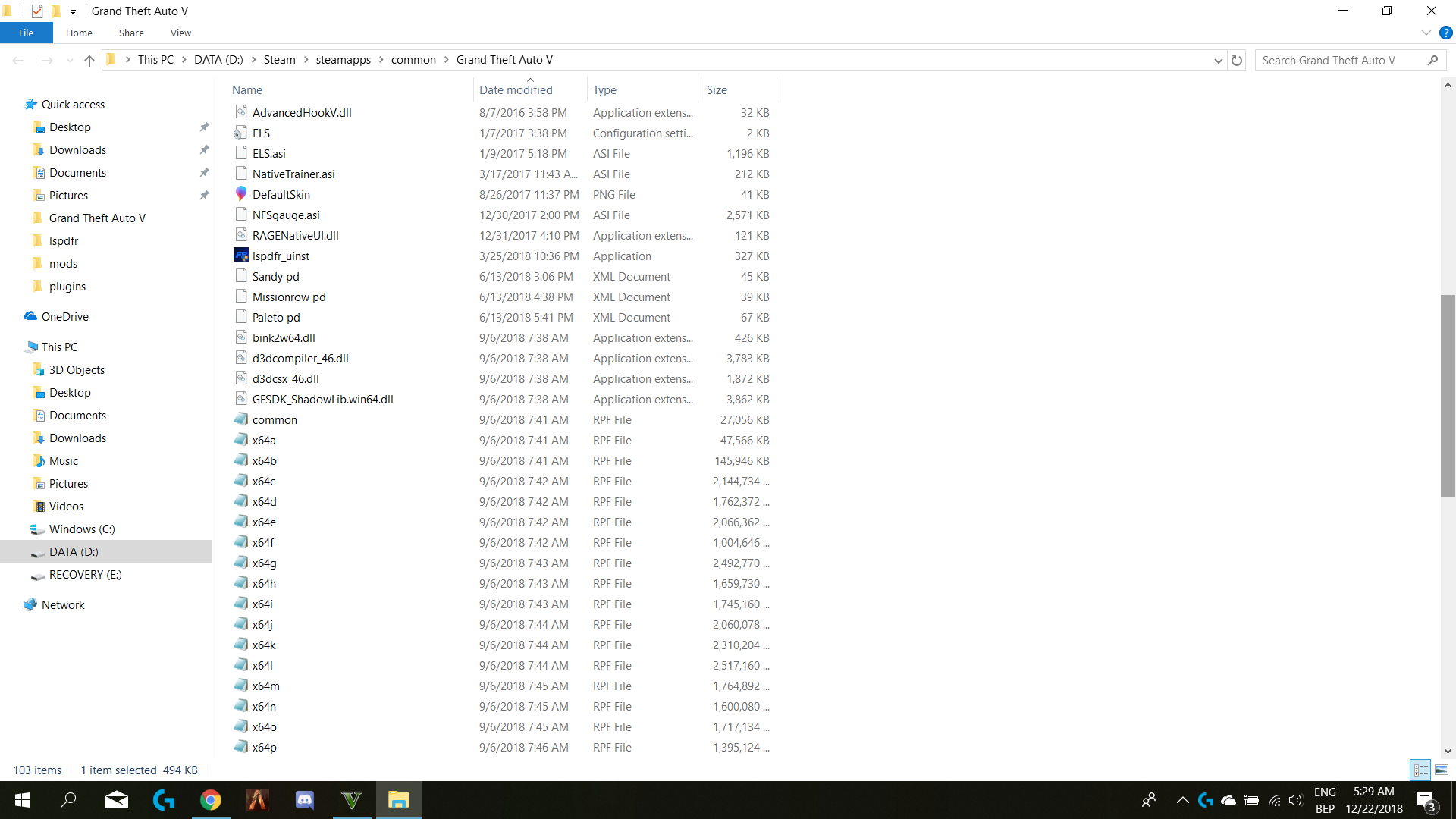Click the Quick Access Toolbar properties checkmark
1456x819 pixels.
point(37,11)
